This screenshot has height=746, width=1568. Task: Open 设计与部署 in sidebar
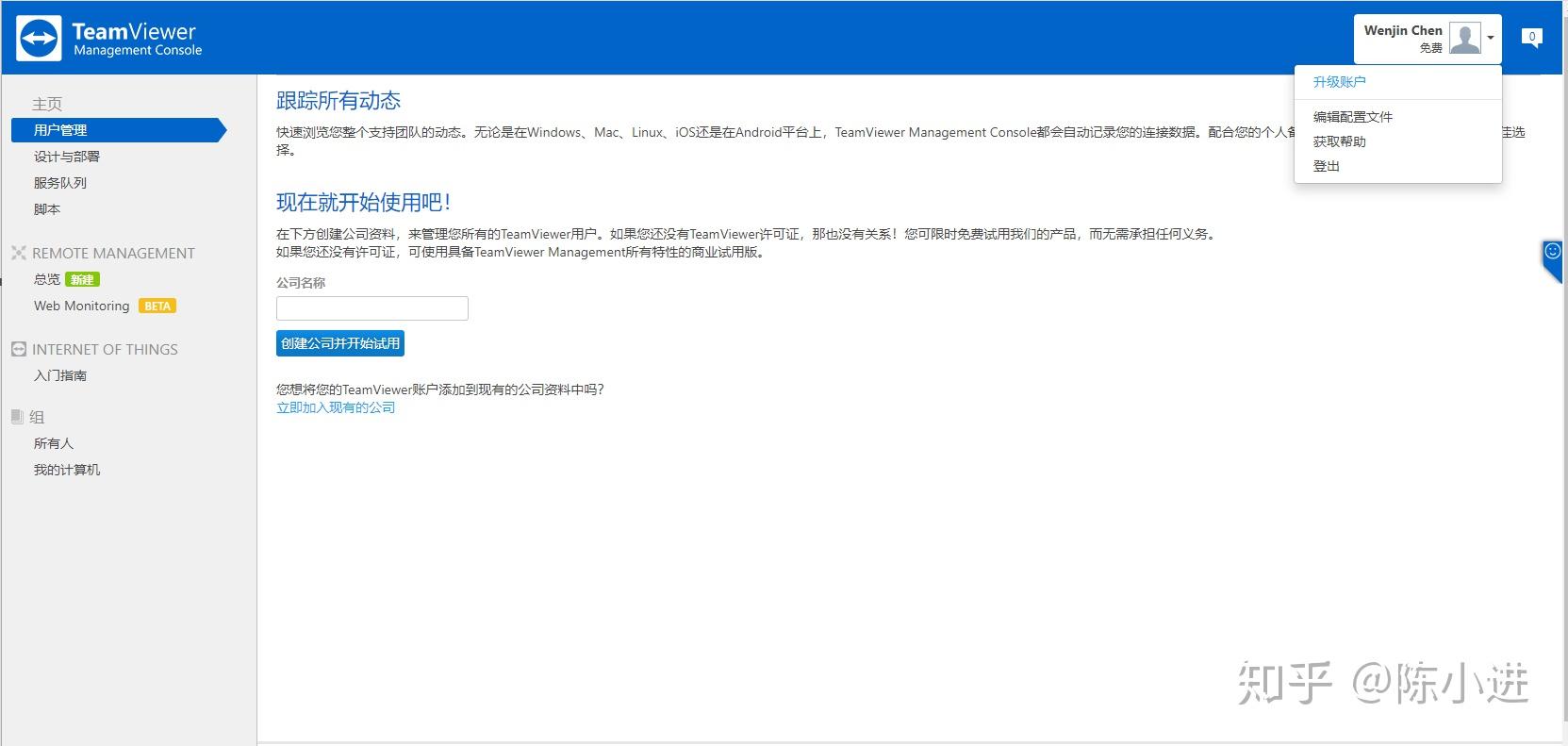click(x=67, y=157)
